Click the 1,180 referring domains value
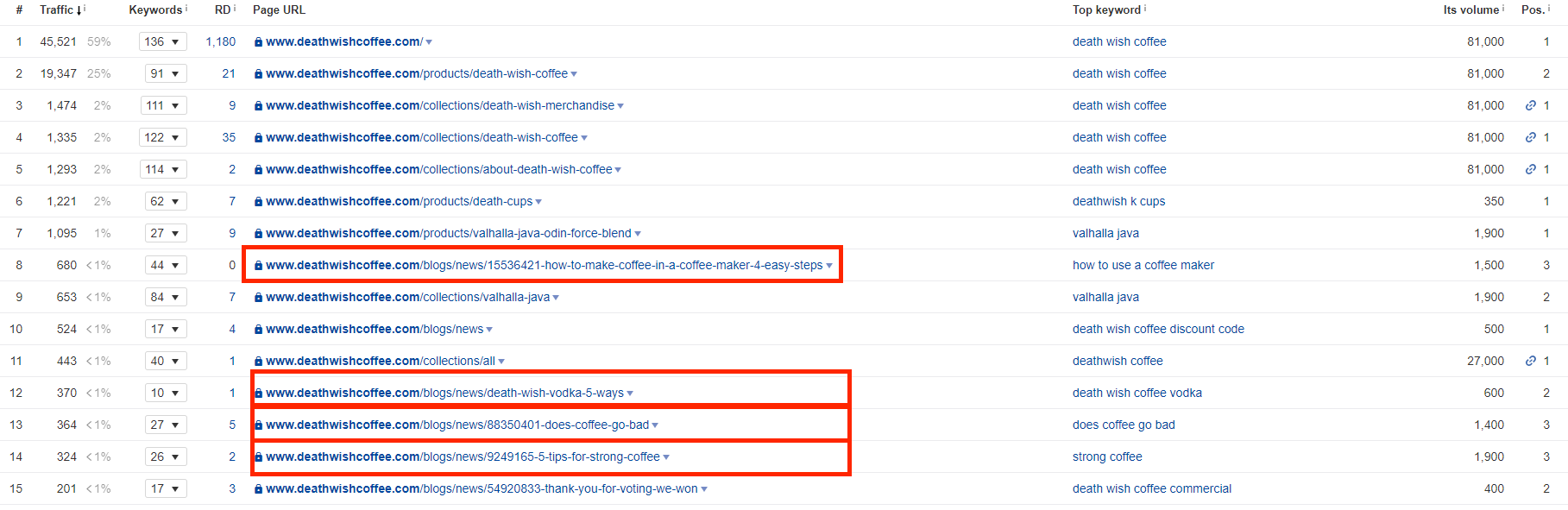 click(x=221, y=41)
